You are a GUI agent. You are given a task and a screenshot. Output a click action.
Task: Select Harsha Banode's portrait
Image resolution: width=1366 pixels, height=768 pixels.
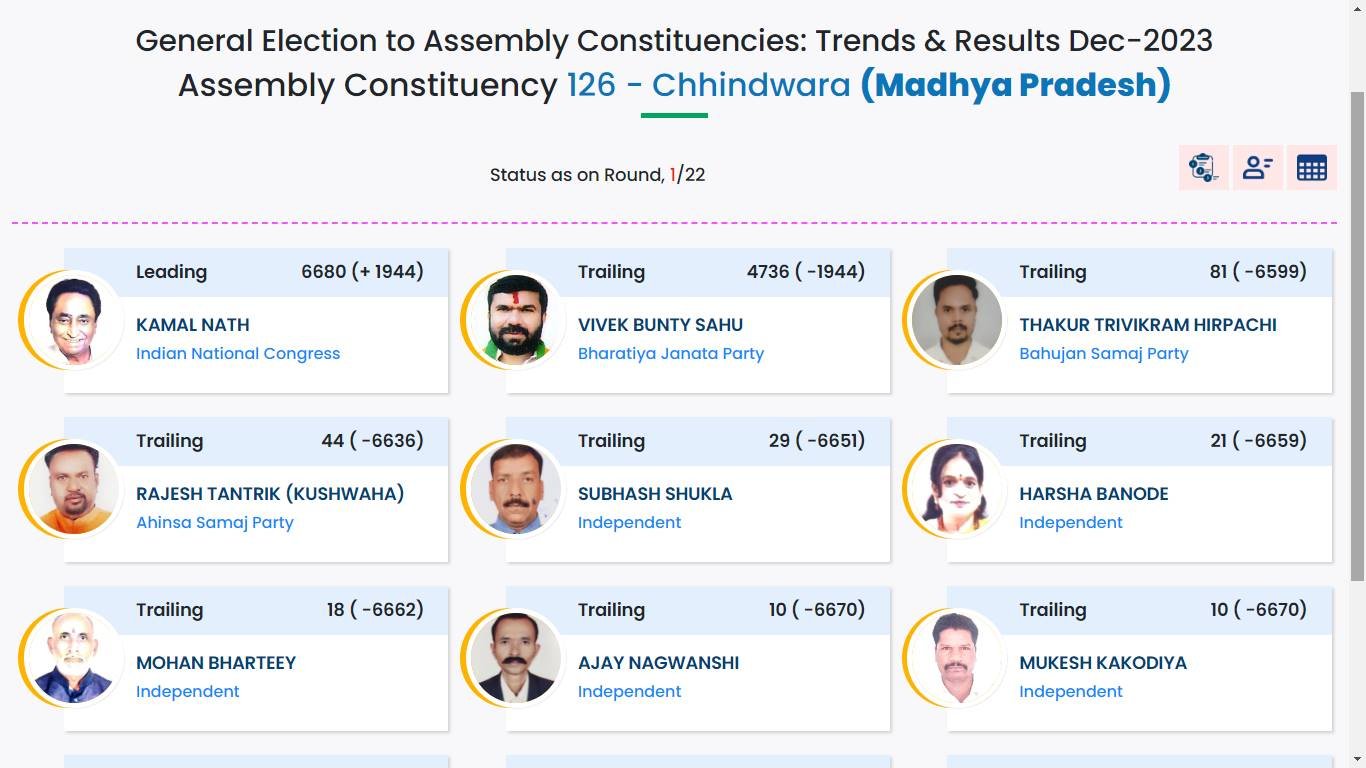(x=957, y=489)
